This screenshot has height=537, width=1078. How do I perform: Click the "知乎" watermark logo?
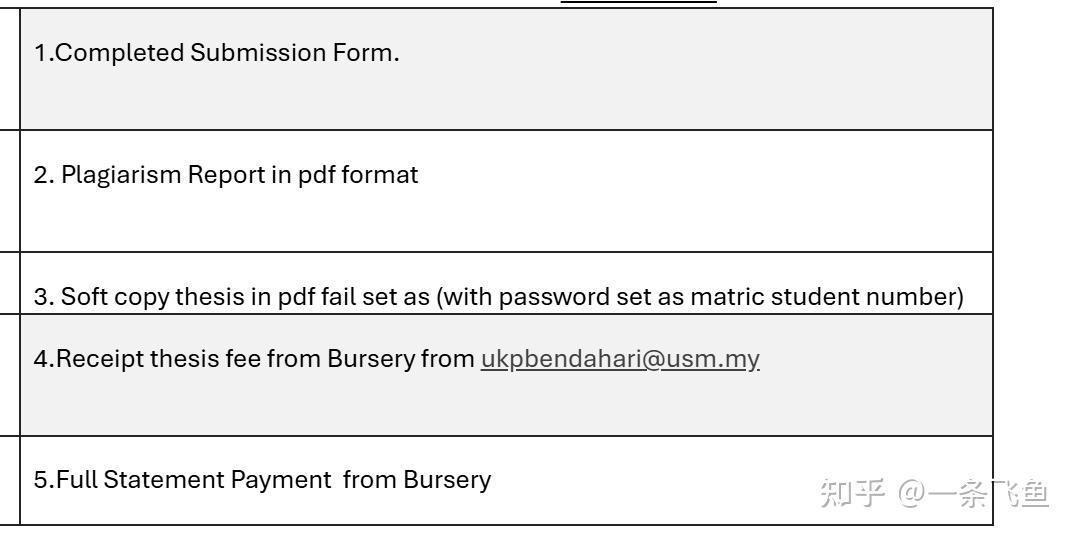pos(852,492)
